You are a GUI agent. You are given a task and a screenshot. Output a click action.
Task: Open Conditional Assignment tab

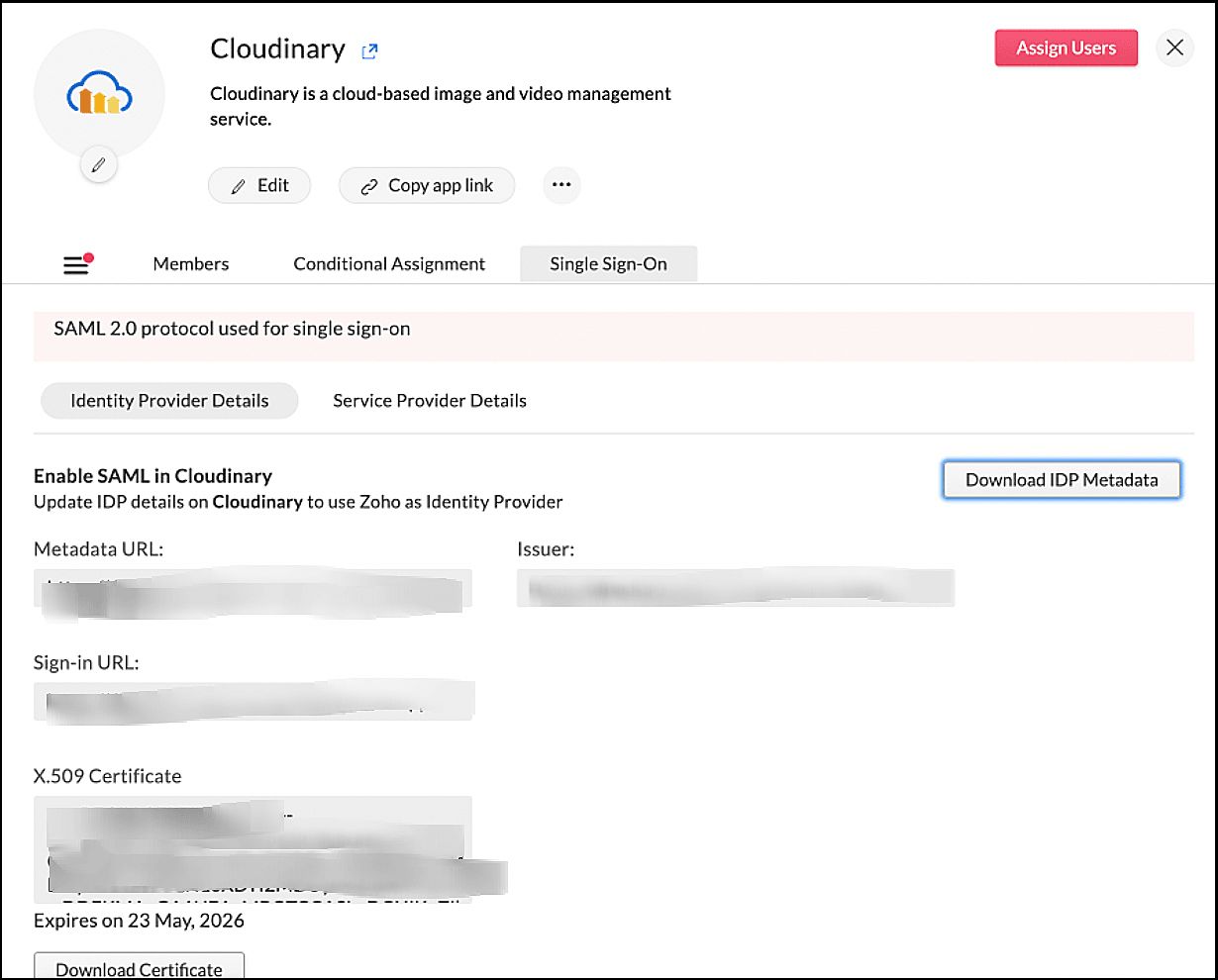[389, 264]
